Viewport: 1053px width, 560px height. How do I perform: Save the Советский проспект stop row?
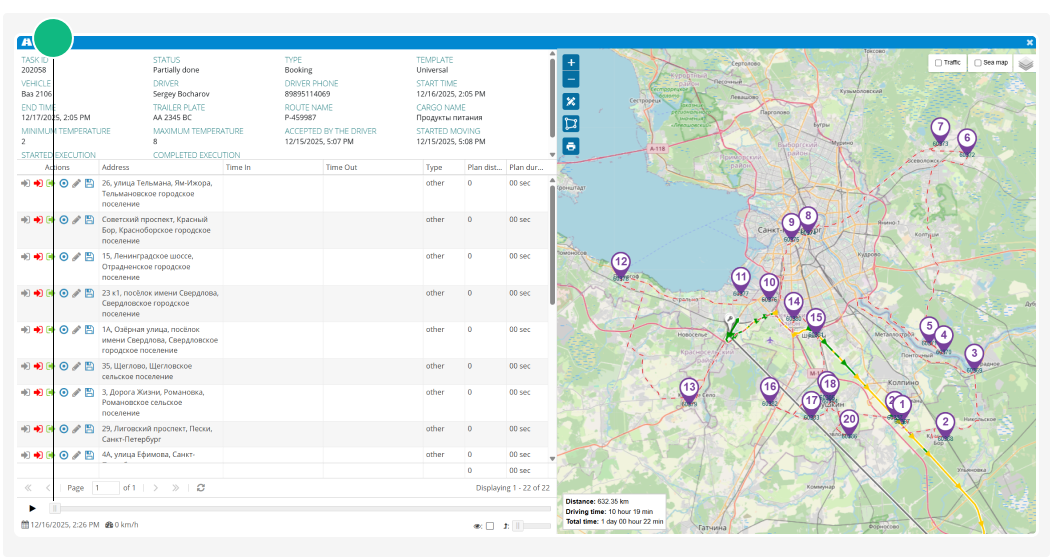pyautogui.click(x=89, y=220)
